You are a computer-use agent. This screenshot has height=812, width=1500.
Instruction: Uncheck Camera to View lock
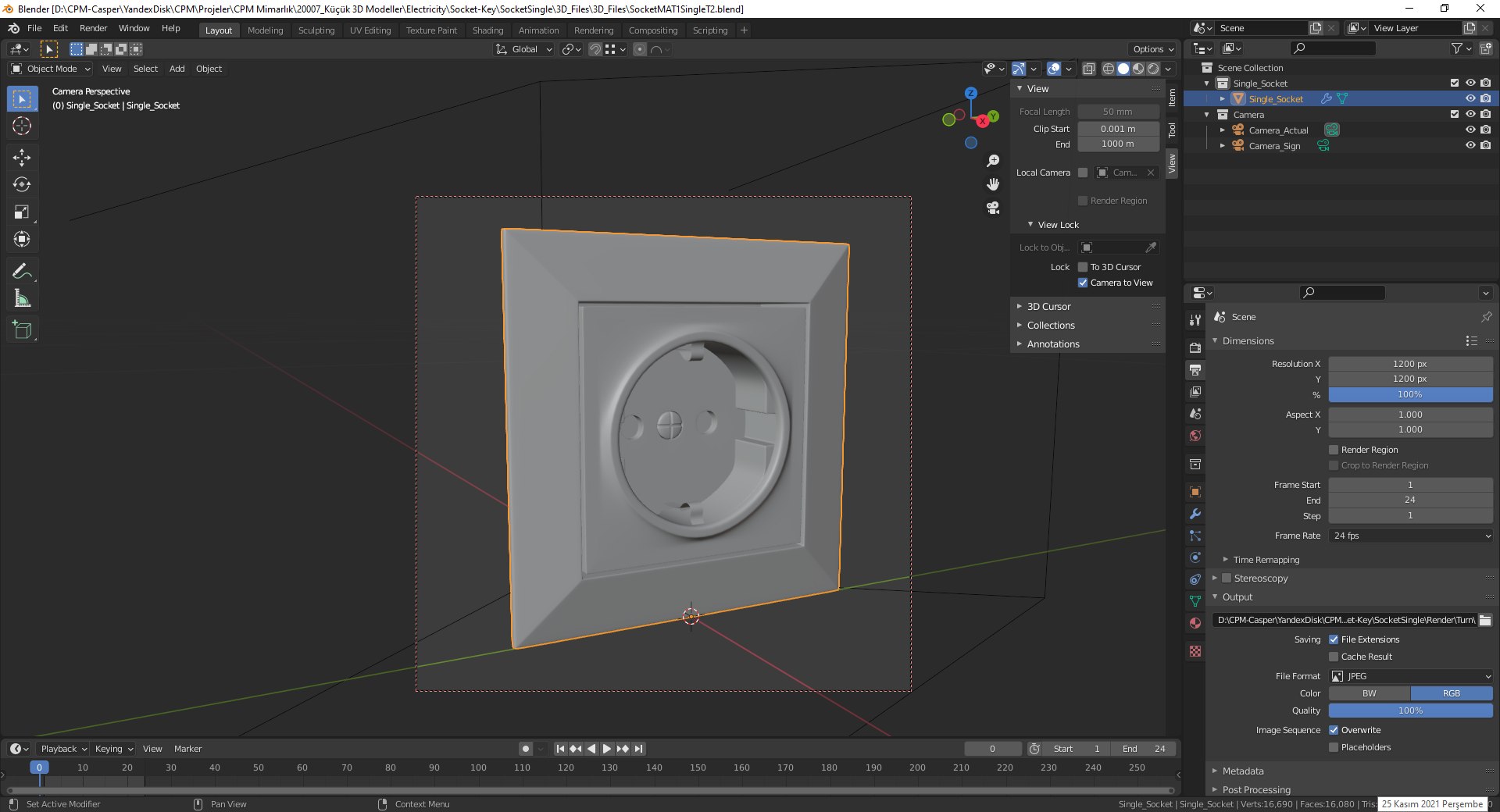click(1083, 283)
